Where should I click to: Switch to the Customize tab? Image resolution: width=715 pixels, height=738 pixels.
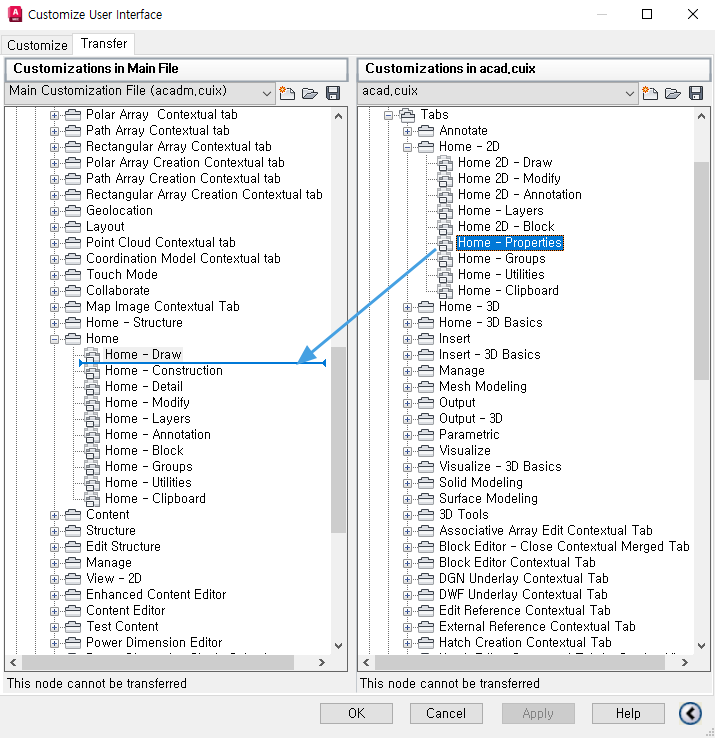37,45
